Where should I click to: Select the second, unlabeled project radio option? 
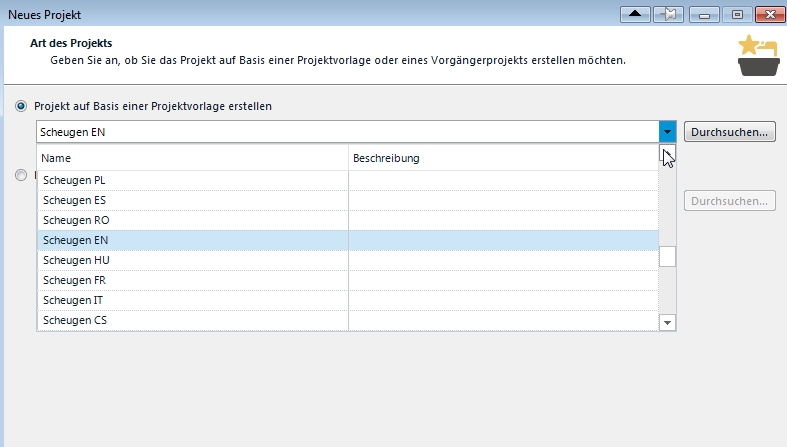[x=21, y=175]
